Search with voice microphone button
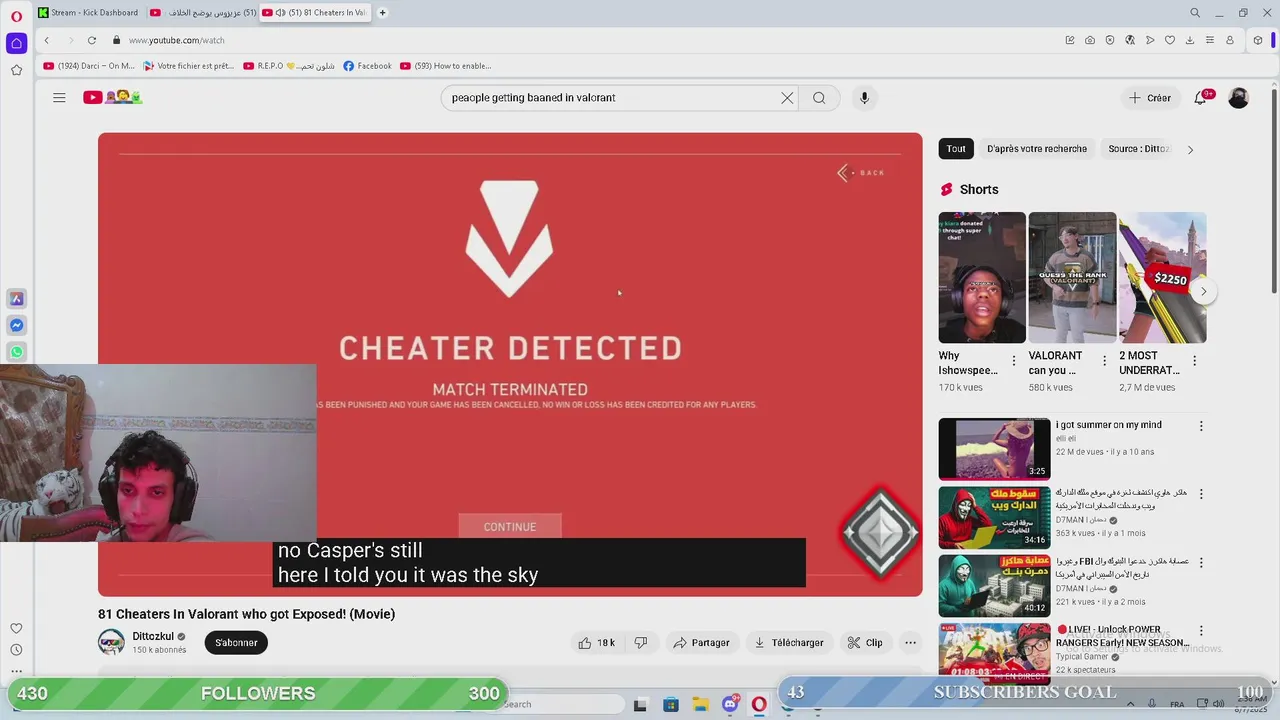The image size is (1280, 720). coord(864,98)
